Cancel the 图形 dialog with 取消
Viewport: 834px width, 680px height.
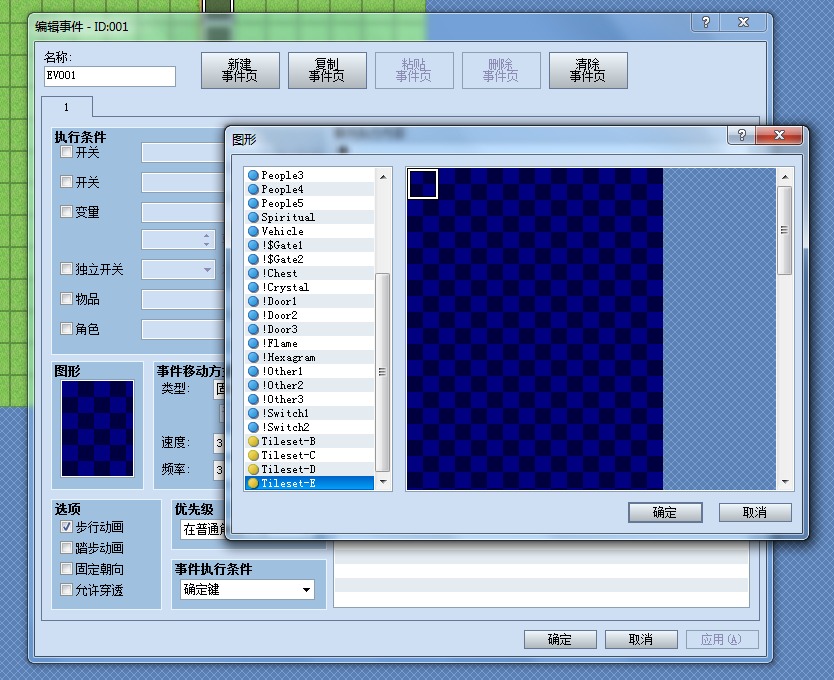(755, 512)
